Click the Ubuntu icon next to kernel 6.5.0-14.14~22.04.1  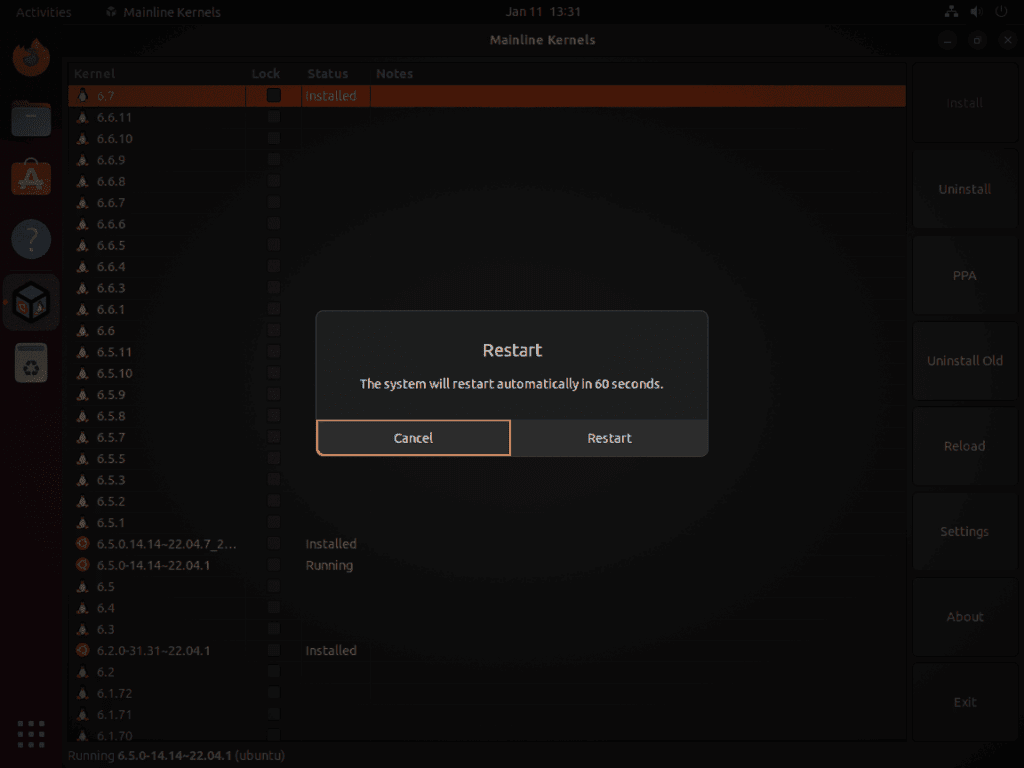point(82,565)
